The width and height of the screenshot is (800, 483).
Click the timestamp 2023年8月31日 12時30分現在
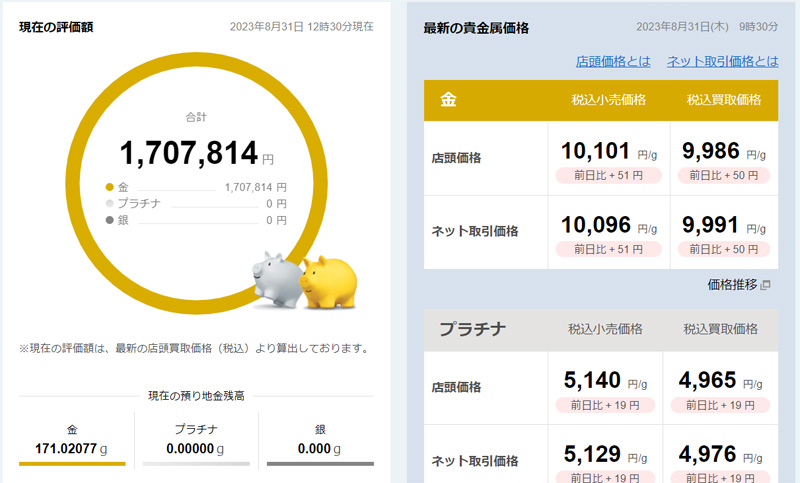coord(302,27)
